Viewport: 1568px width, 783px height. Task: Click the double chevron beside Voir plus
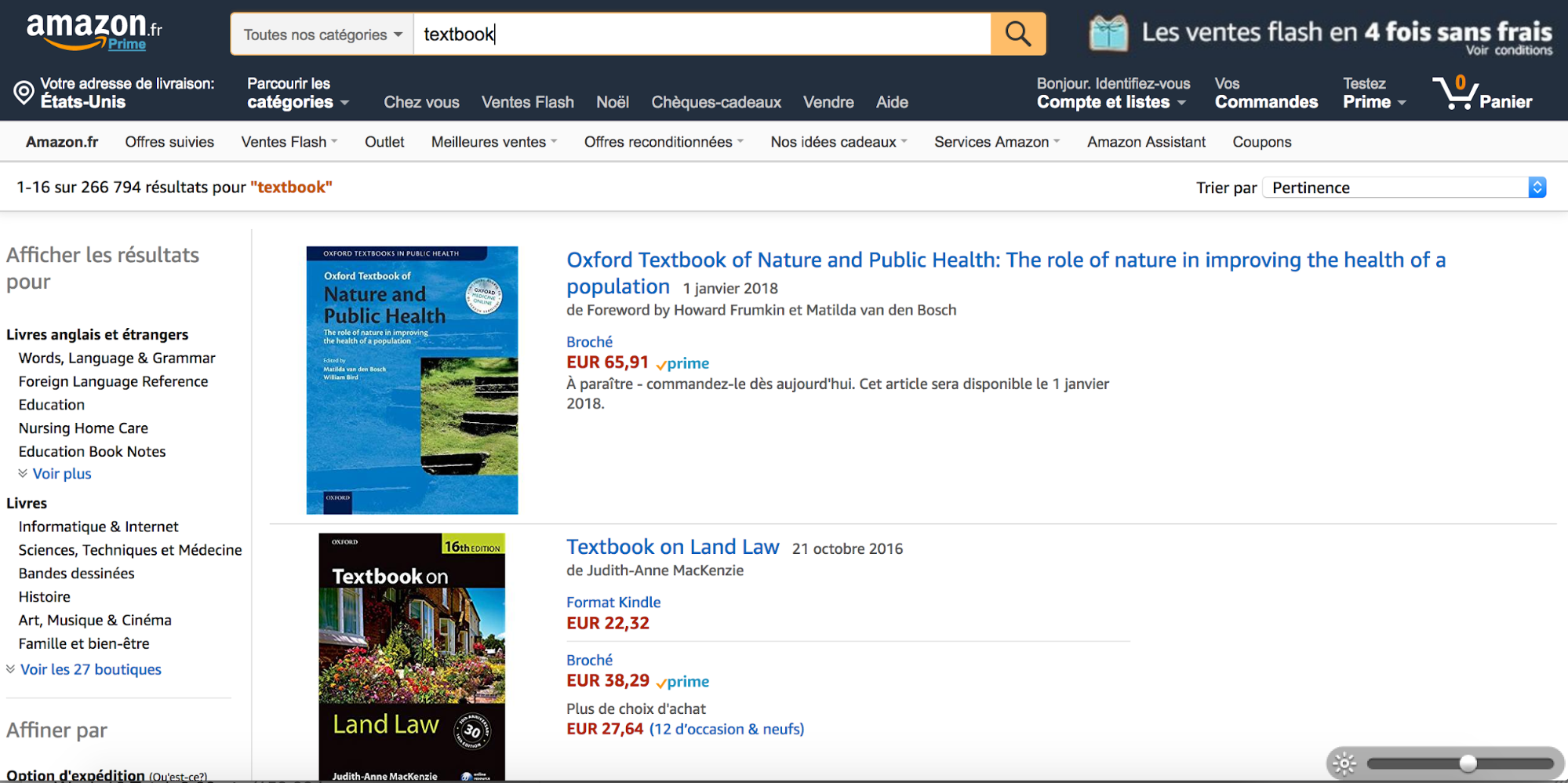coord(21,473)
